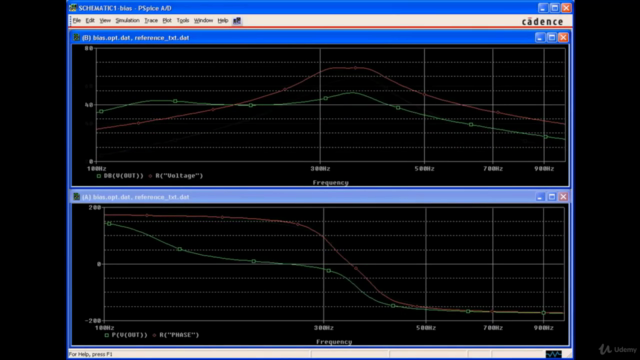Click the green square symbol beside P(V(OUT))
The image size is (640, 360).
(x=107, y=335)
